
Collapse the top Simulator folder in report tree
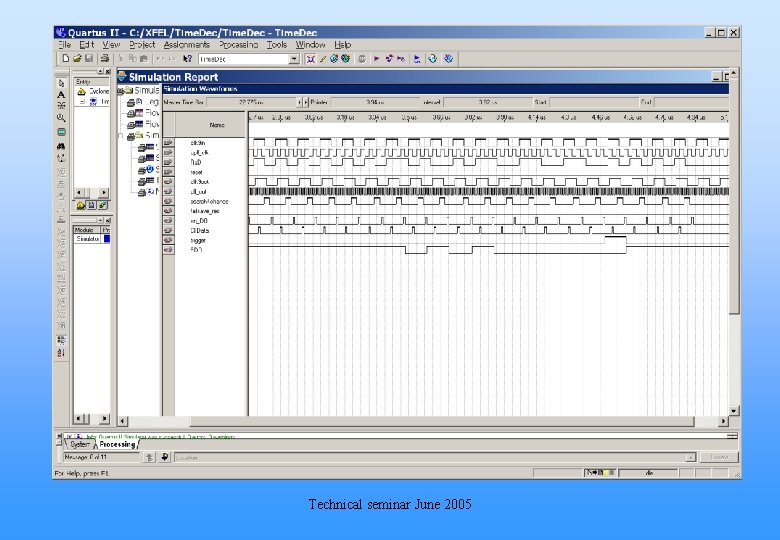(x=120, y=91)
